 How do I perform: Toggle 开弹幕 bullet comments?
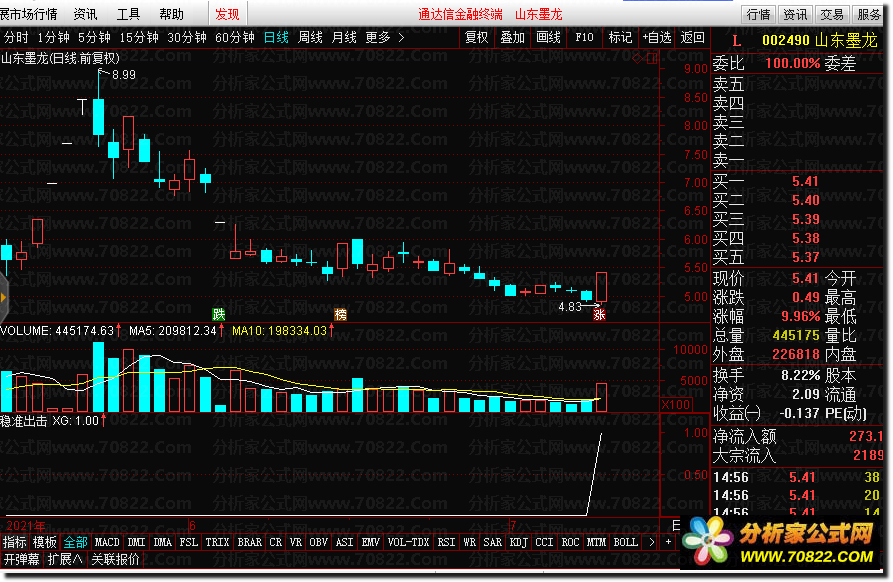coord(22,559)
